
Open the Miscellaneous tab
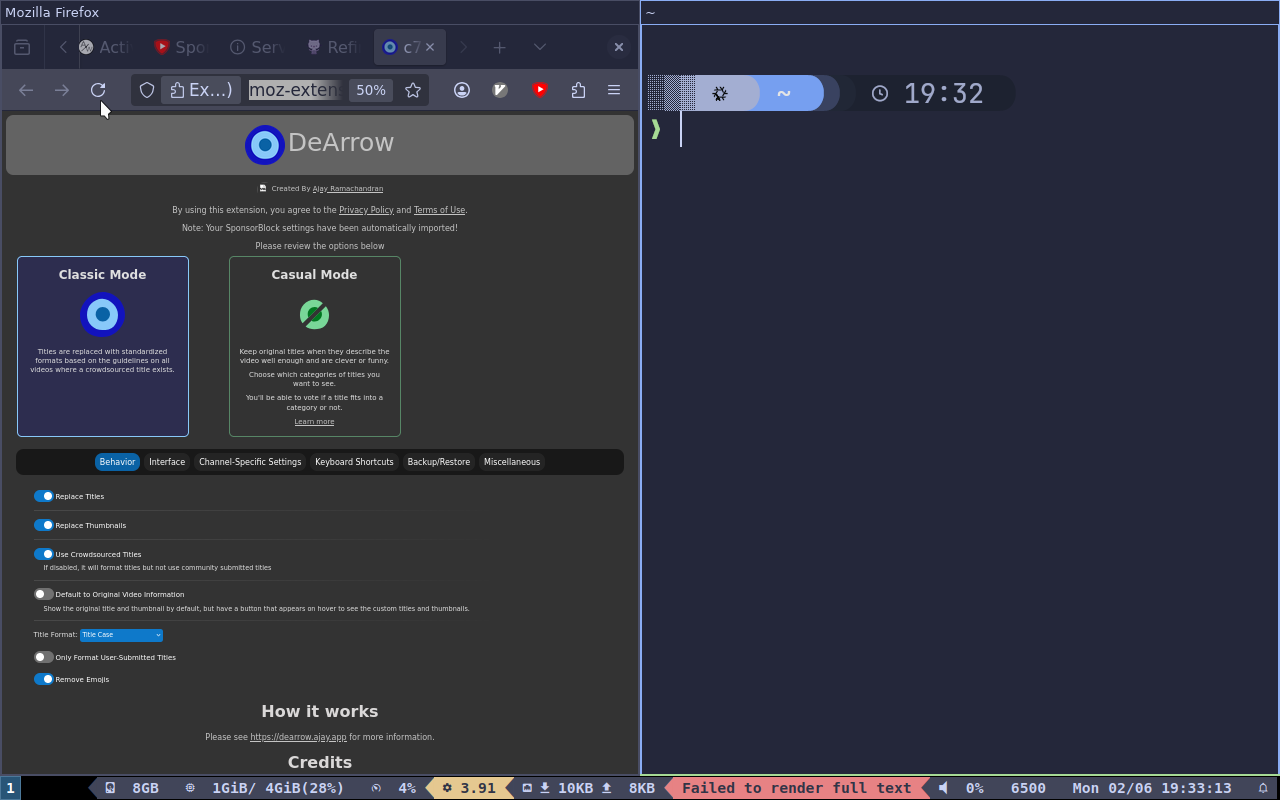coord(512,462)
